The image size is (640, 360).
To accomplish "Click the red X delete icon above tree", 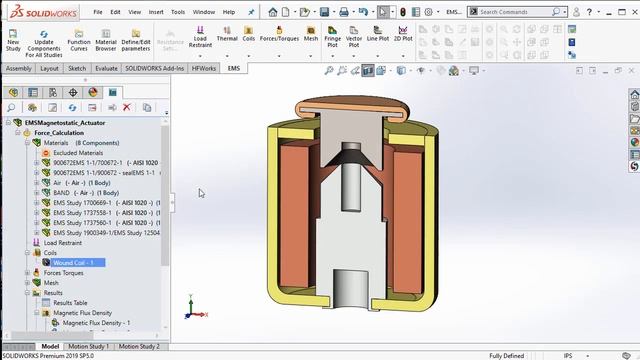I will (x=127, y=107).
